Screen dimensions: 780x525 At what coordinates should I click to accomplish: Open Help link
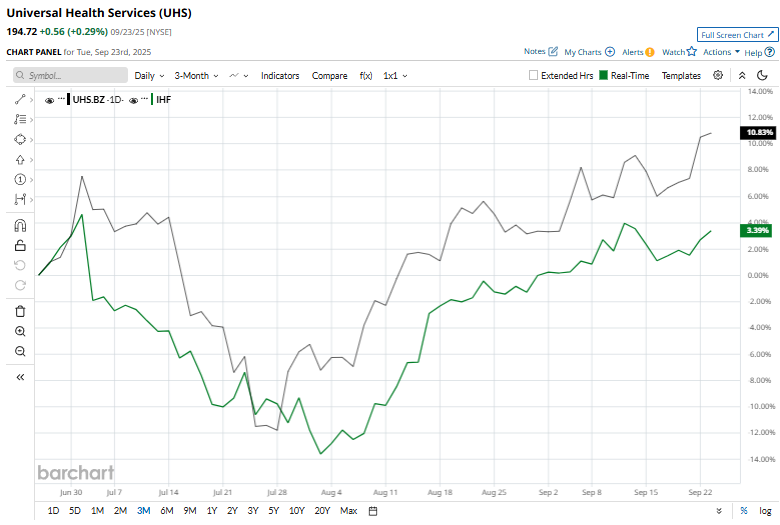(x=759, y=52)
